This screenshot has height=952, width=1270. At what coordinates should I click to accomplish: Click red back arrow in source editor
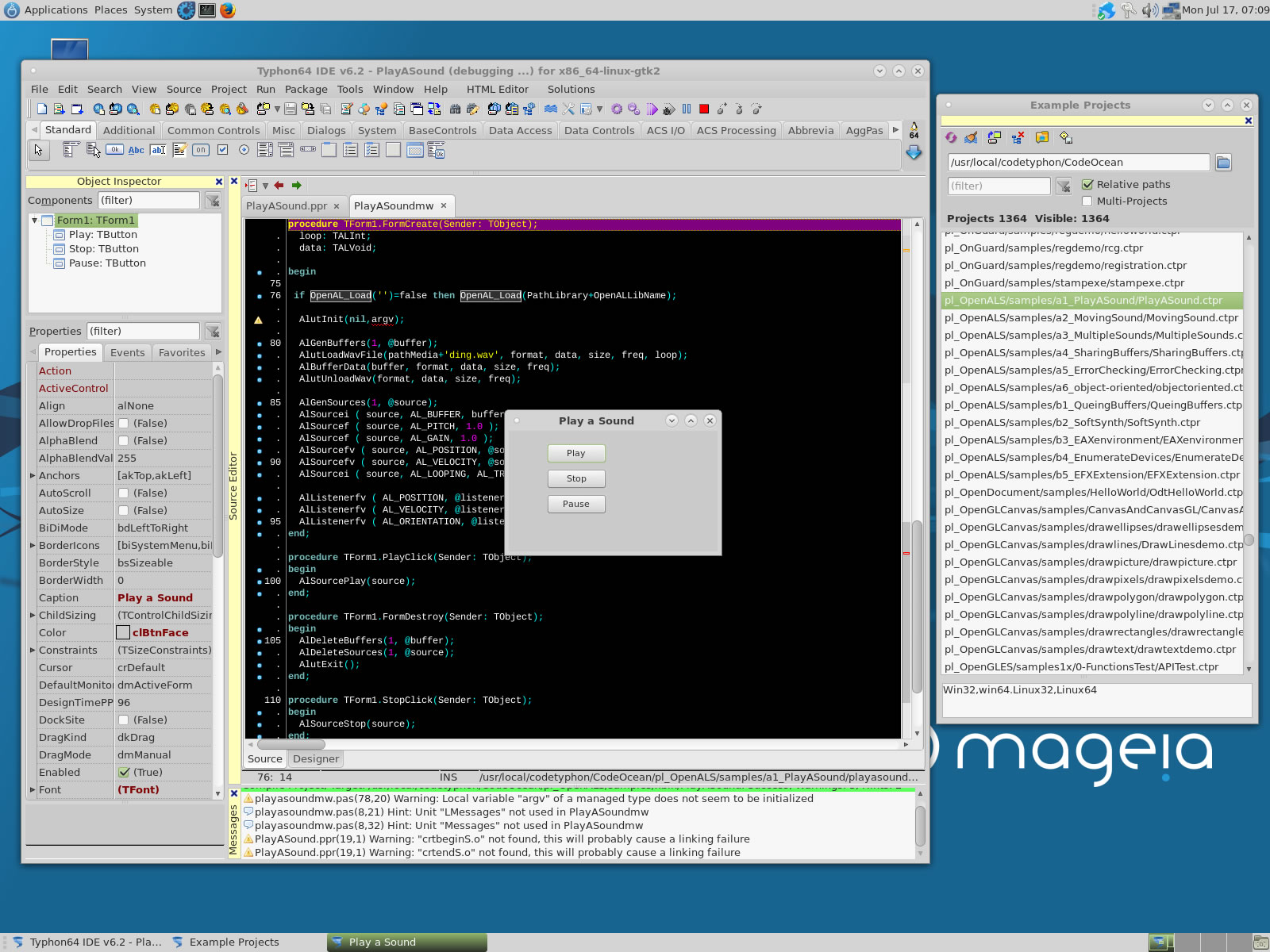(x=279, y=186)
